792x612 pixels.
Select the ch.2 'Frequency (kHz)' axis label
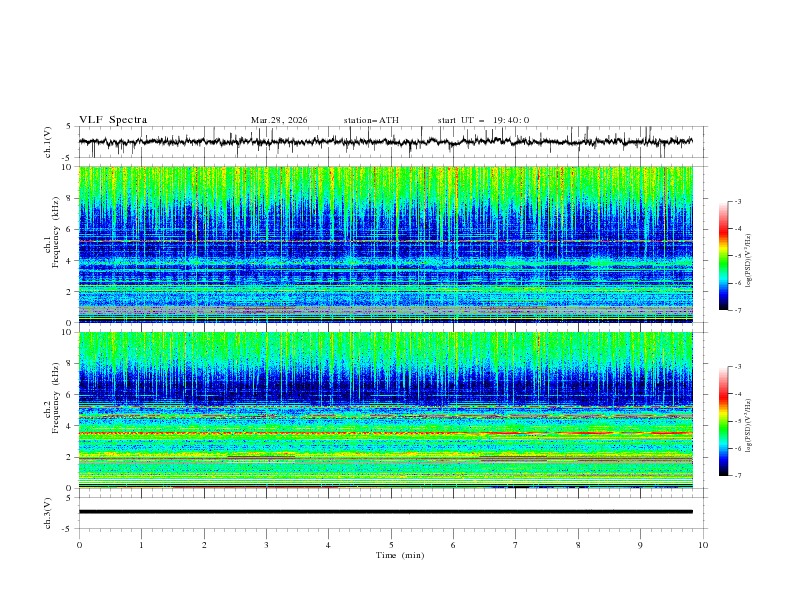[56, 398]
